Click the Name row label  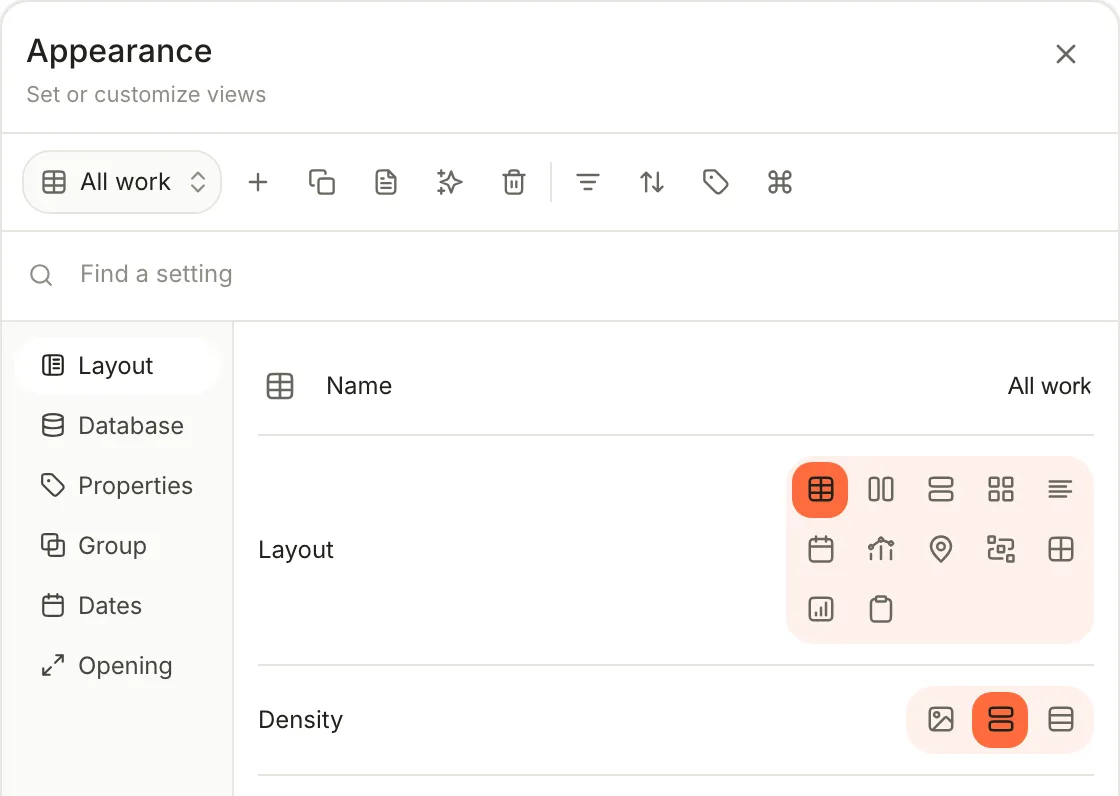pyautogui.click(x=359, y=386)
